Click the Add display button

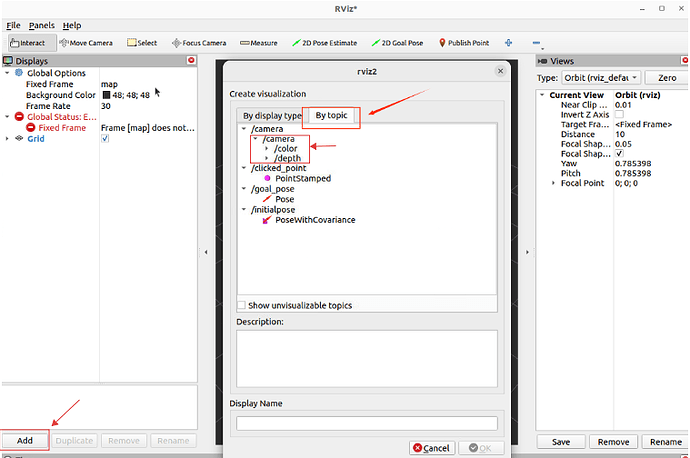pyautogui.click(x=25, y=440)
